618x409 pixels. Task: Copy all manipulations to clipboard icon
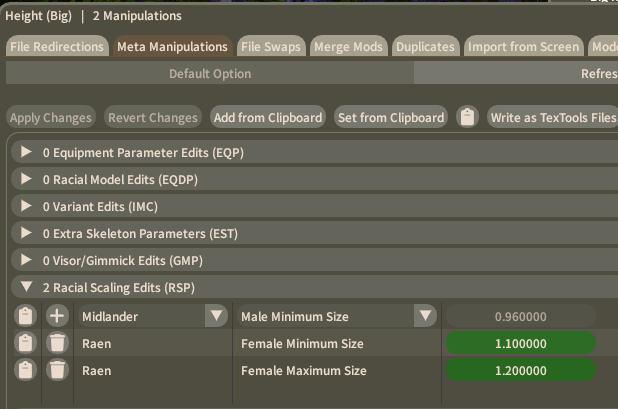[467, 117]
